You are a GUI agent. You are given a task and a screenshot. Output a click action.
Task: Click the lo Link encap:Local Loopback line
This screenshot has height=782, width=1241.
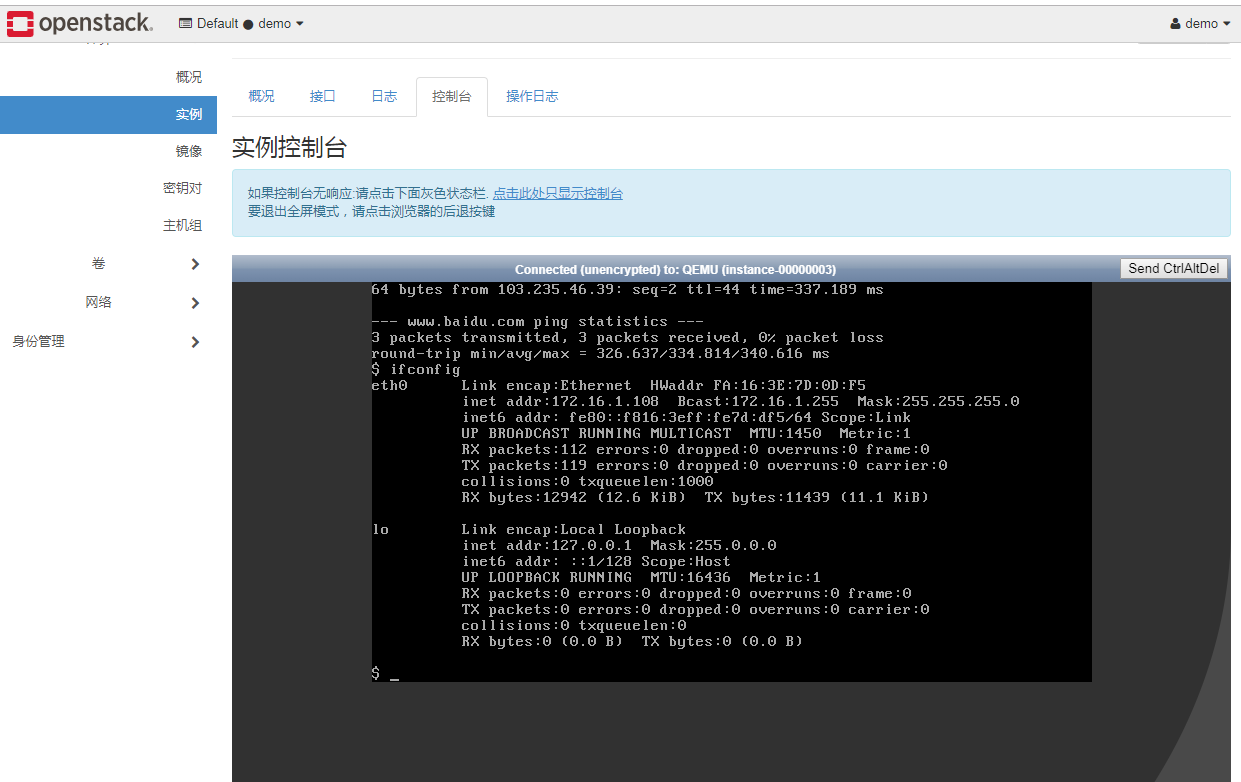(x=529, y=530)
